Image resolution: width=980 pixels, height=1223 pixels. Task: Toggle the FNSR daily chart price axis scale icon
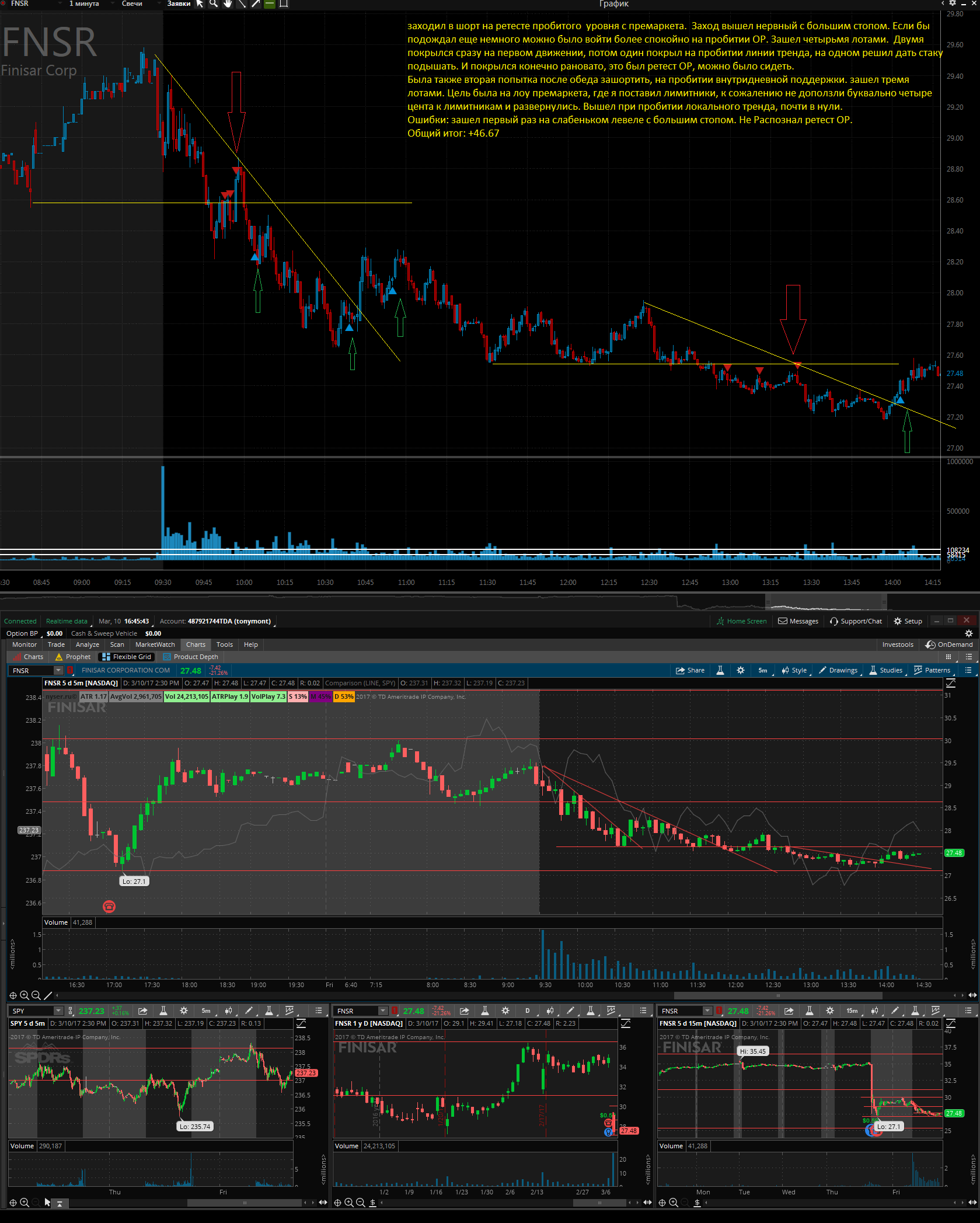tap(626, 1023)
